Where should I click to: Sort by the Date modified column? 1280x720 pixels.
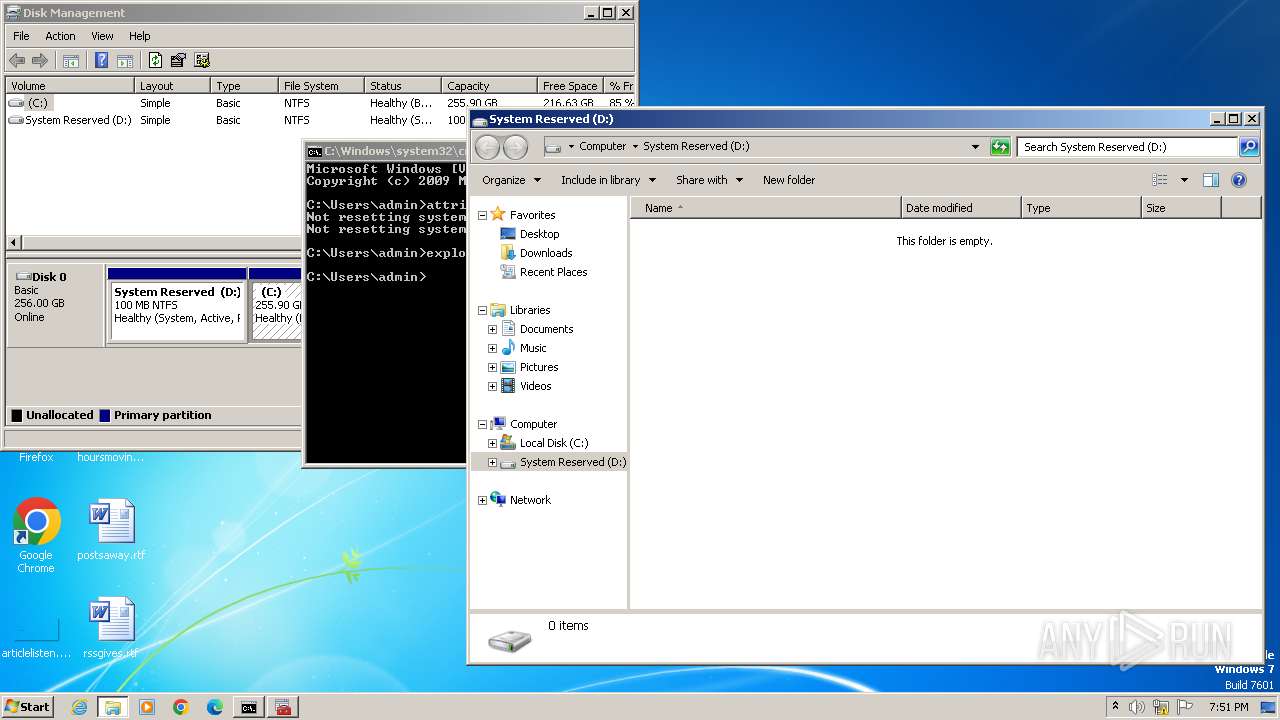coord(961,208)
